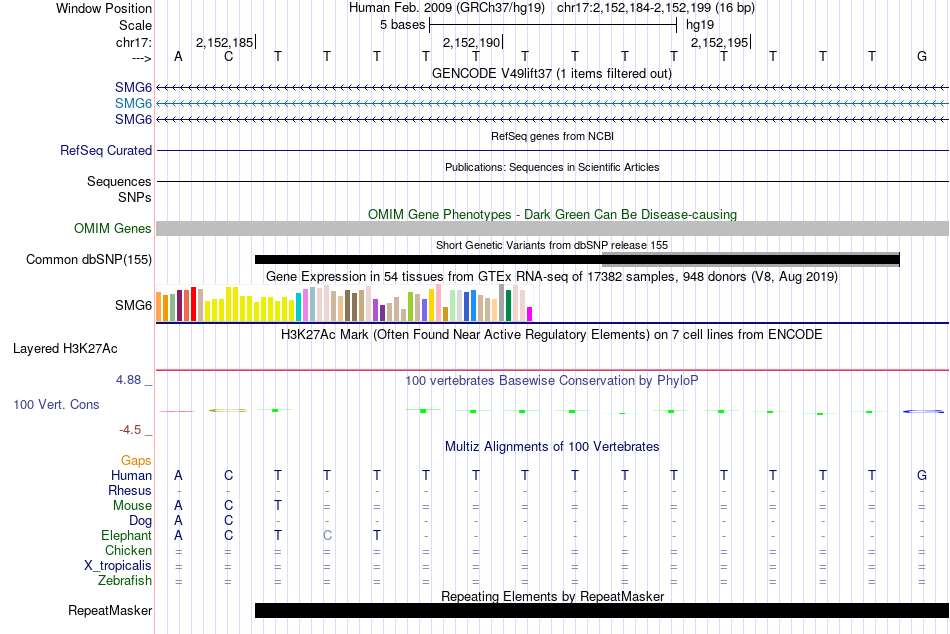Click the blue PhyloP mark under the G base
950x634 pixels.
[923, 412]
